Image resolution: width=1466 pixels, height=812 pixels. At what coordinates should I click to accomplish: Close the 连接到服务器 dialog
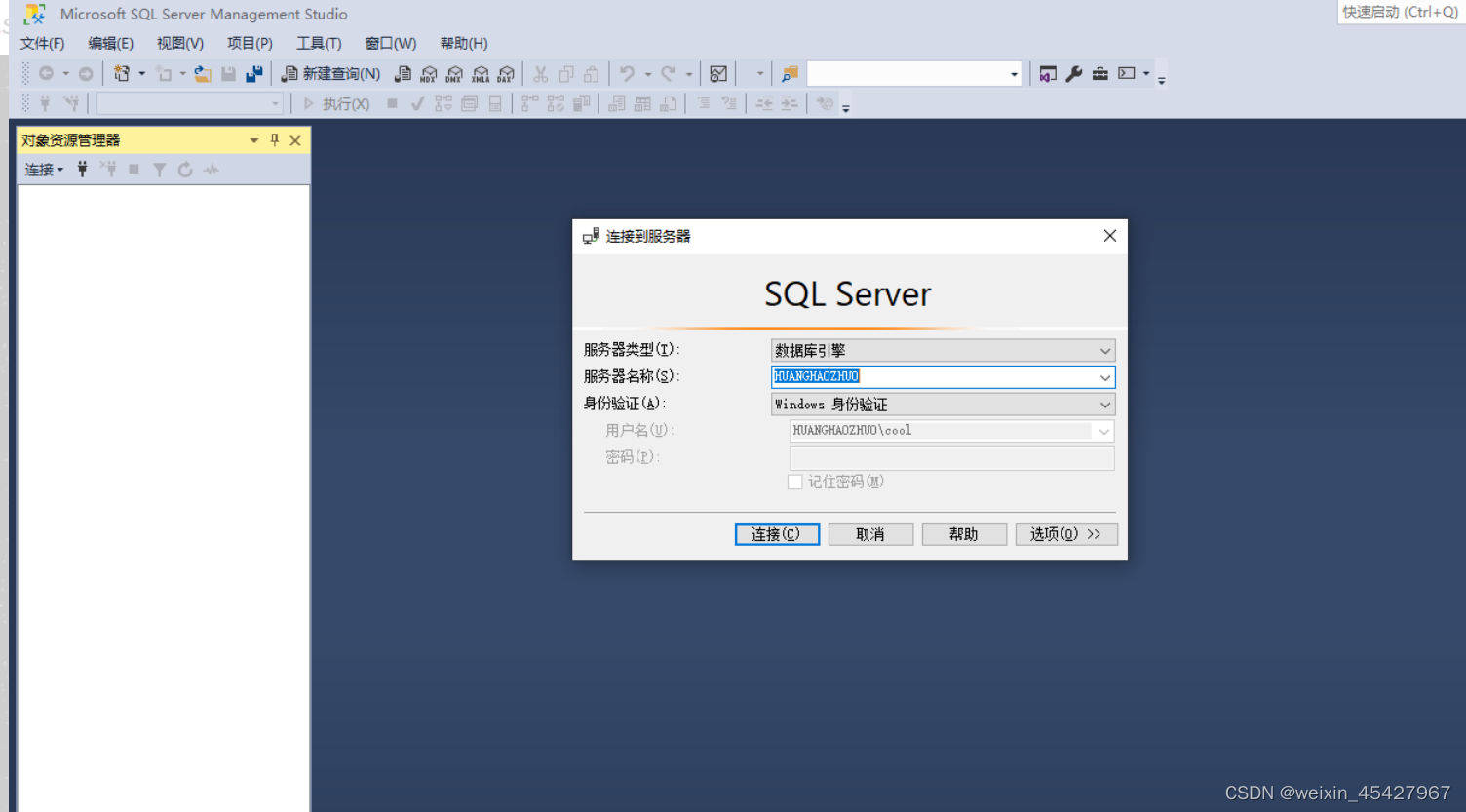coord(1109,236)
